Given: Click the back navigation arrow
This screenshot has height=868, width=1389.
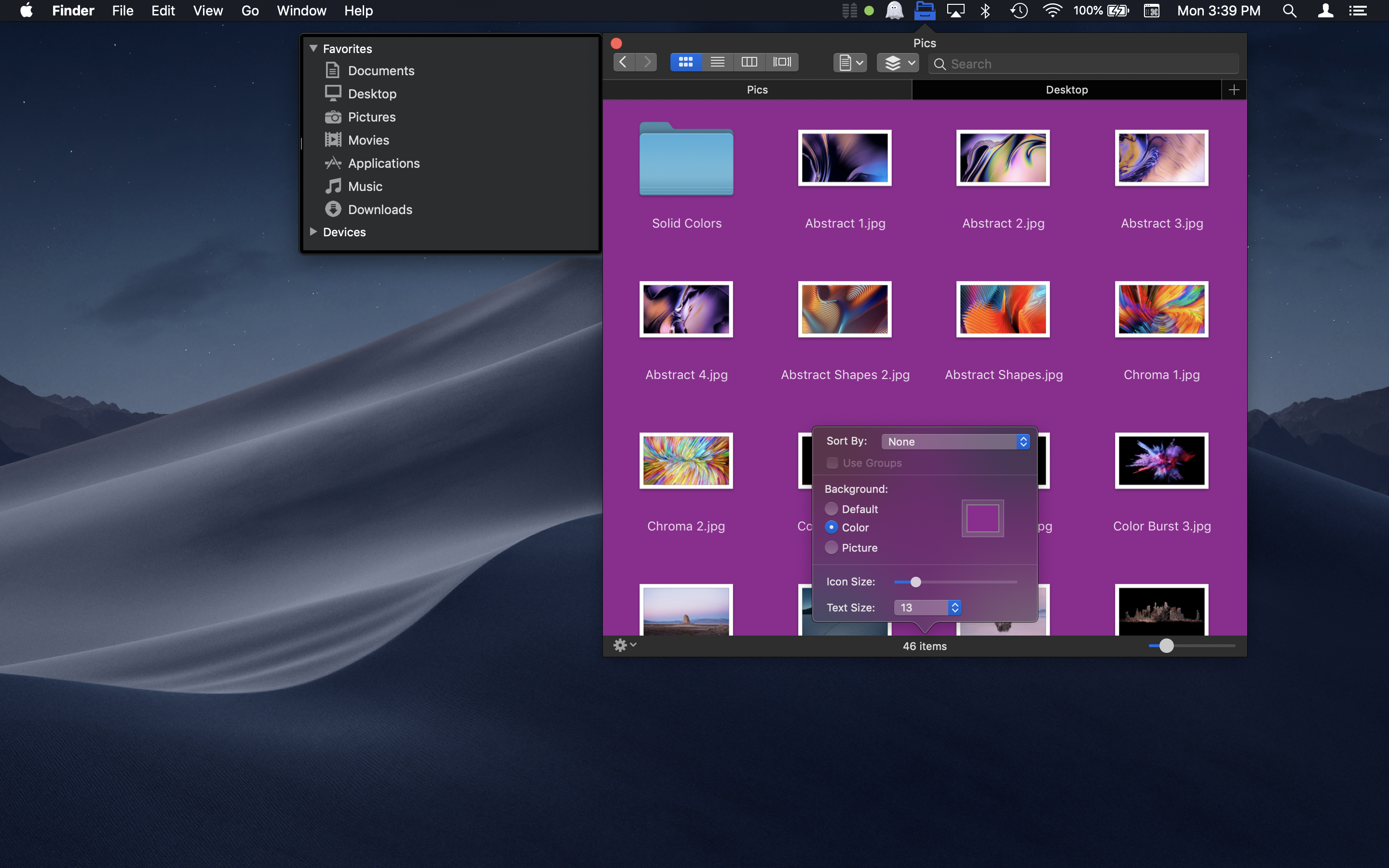Looking at the screenshot, I should click(624, 62).
